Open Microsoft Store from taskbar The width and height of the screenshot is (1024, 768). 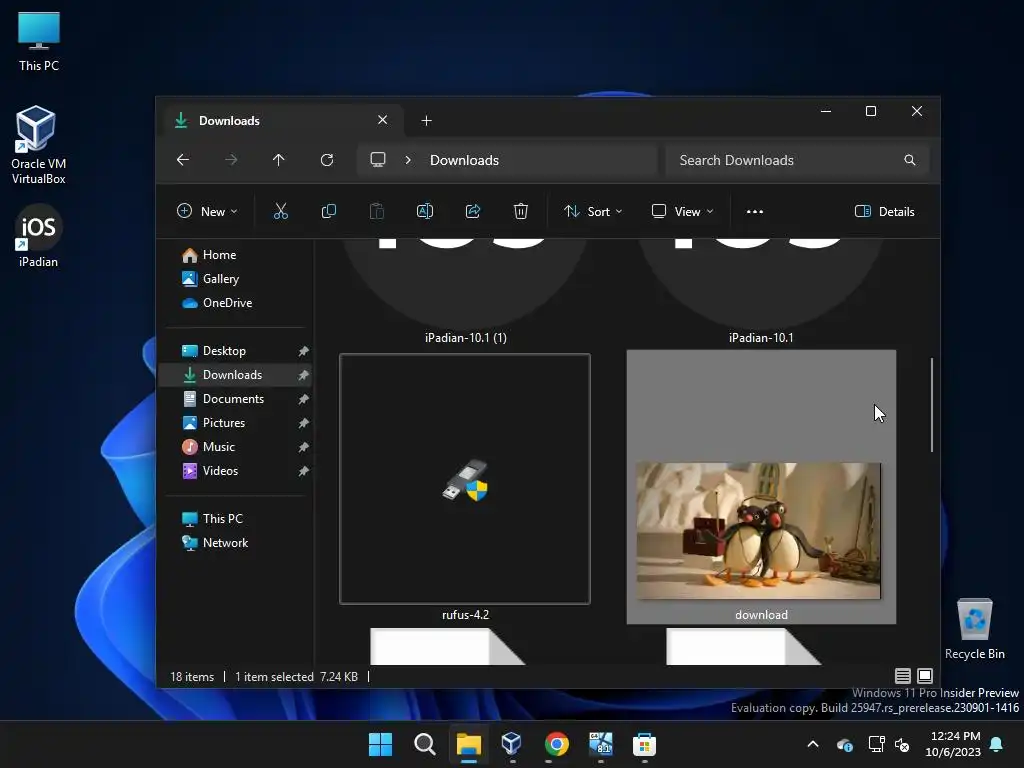[x=644, y=744]
